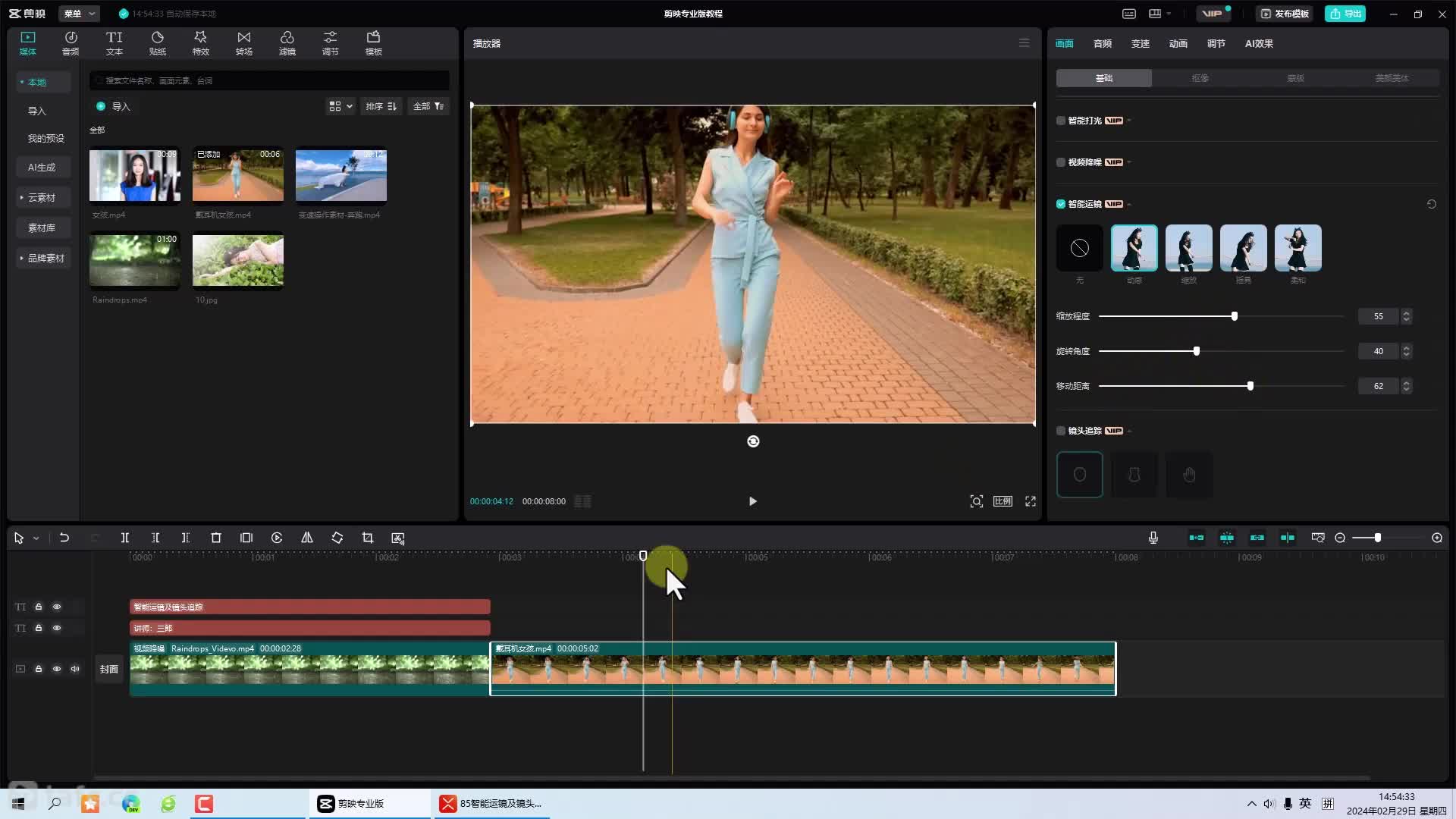The width and height of the screenshot is (1456, 819).
Task: Click the 导出 export button
Action: coord(1345,14)
